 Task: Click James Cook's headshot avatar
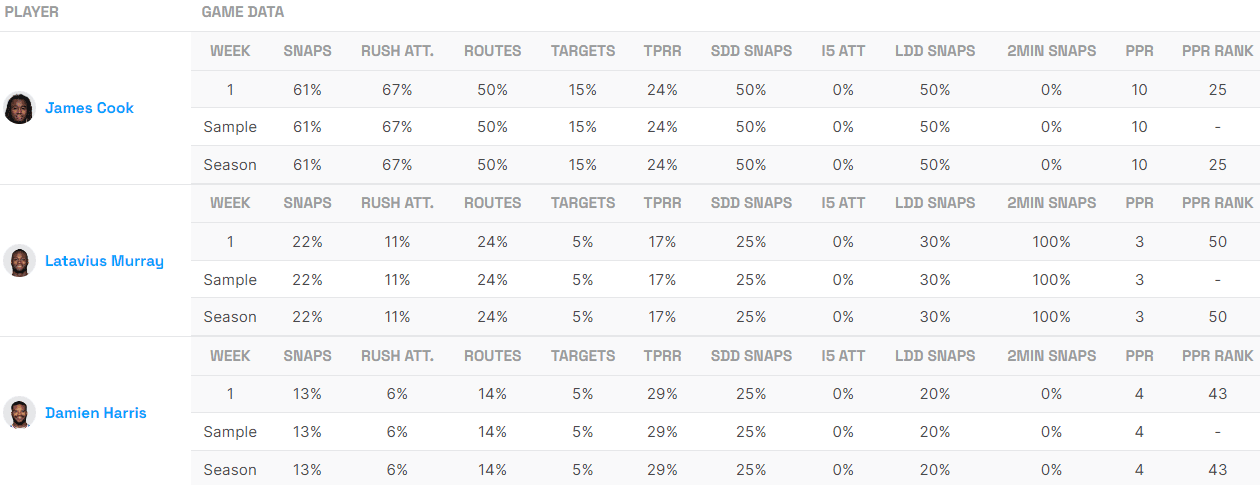click(x=19, y=108)
